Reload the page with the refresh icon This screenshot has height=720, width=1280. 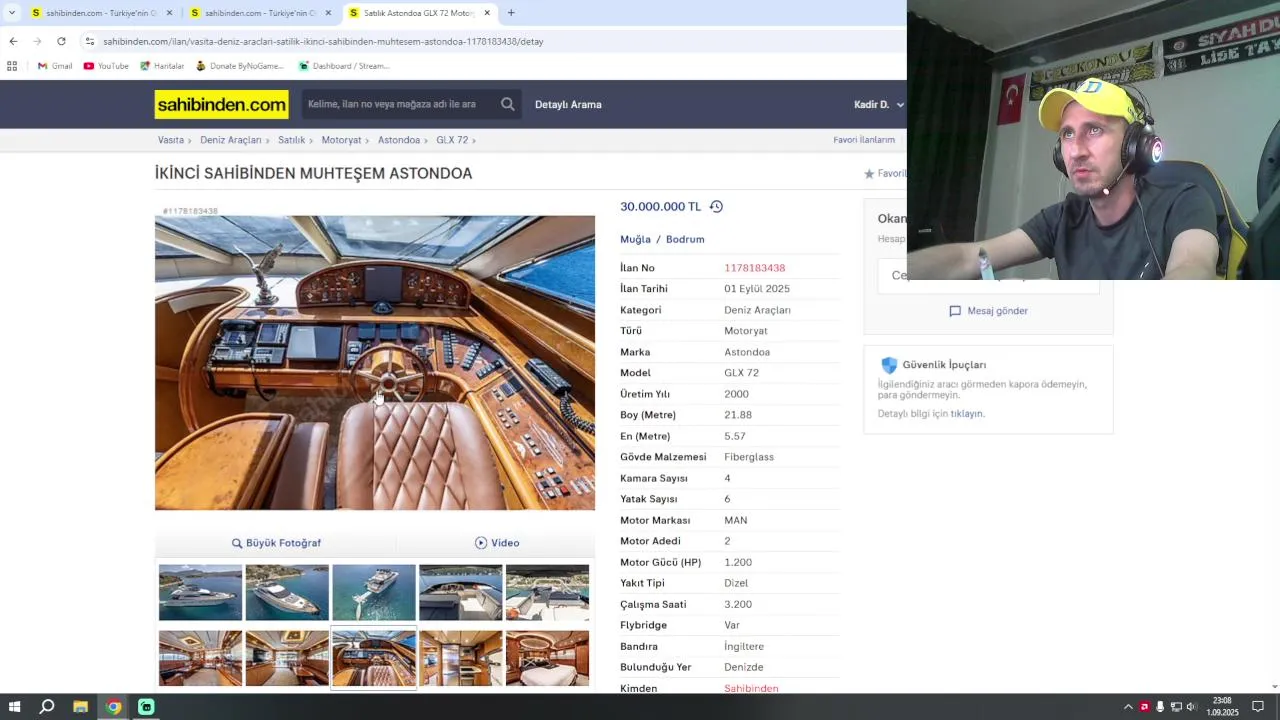(61, 41)
